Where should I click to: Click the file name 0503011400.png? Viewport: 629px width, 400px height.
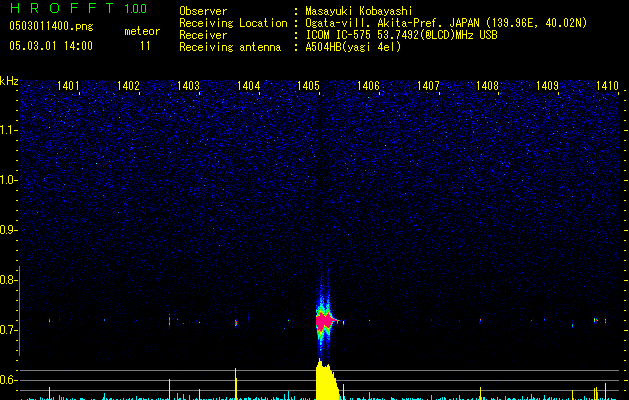(51, 27)
